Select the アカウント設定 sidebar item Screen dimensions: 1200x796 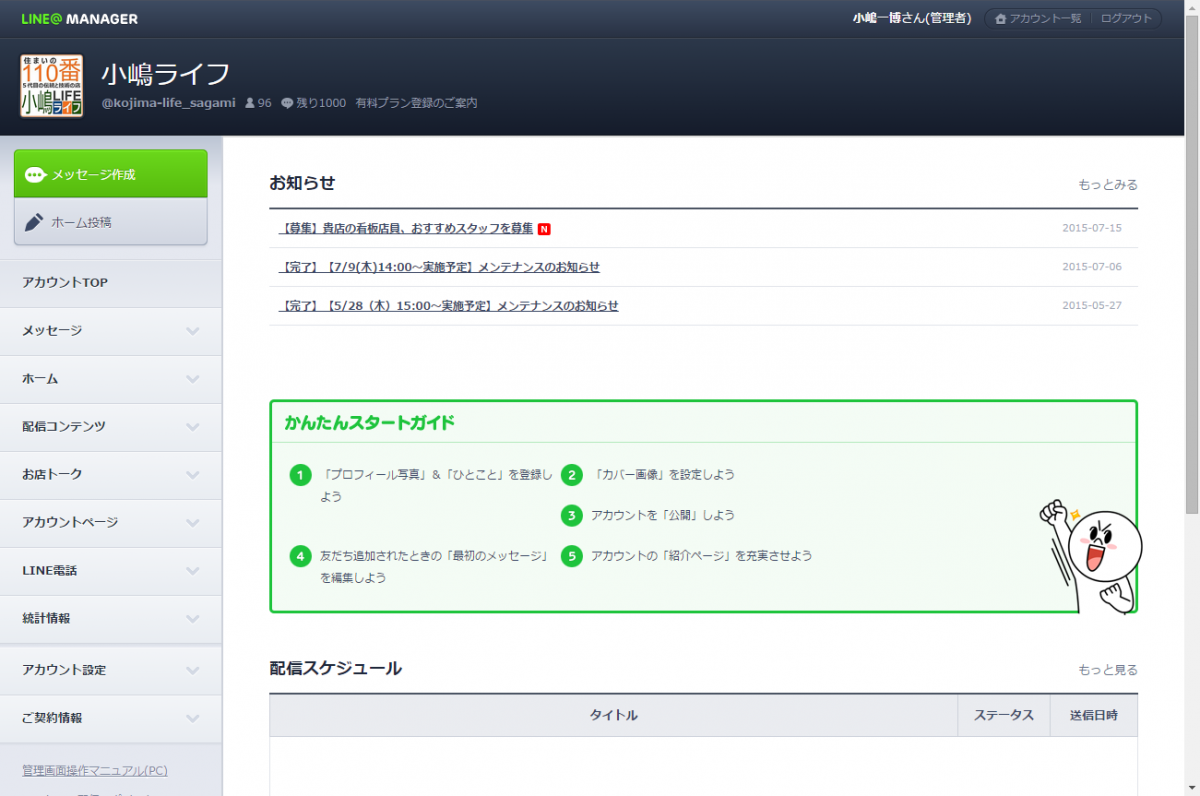(111, 670)
